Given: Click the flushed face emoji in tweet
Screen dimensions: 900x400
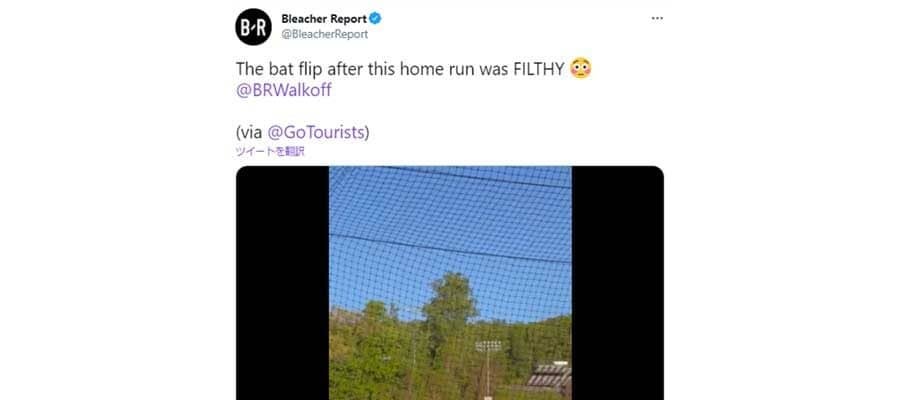Looking at the screenshot, I should (580, 69).
